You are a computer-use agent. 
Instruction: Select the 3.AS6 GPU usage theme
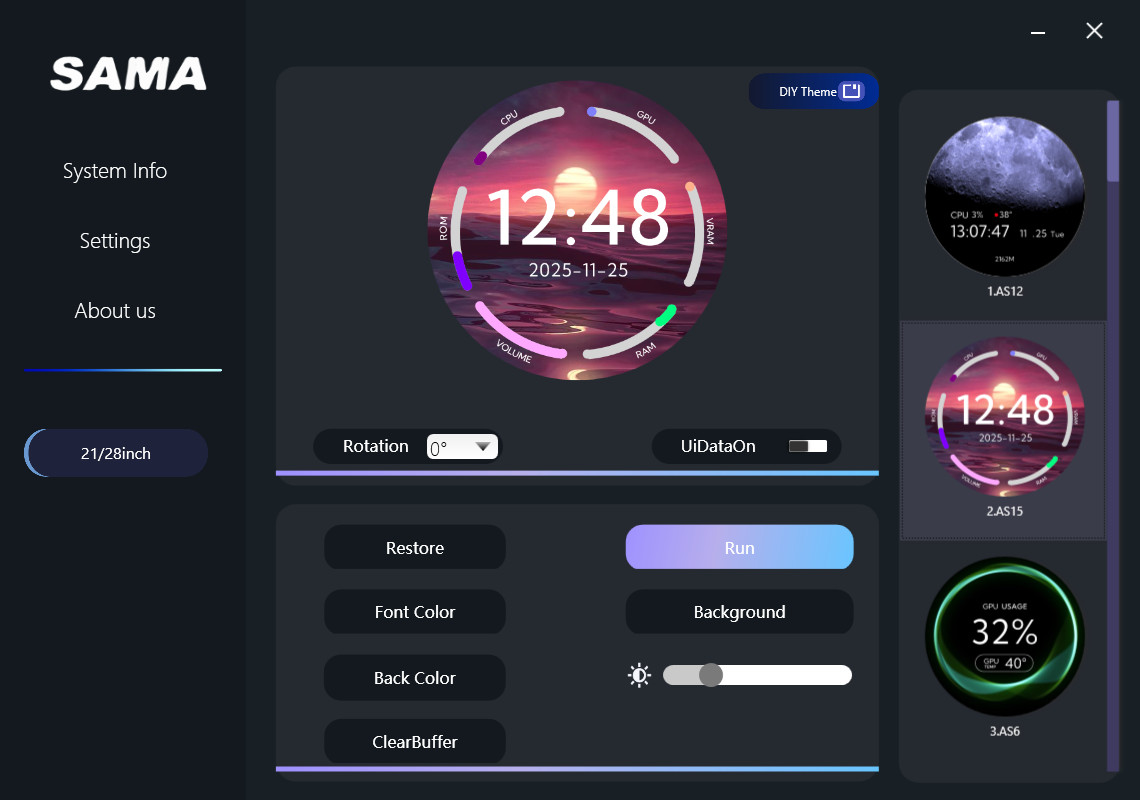(1004, 637)
